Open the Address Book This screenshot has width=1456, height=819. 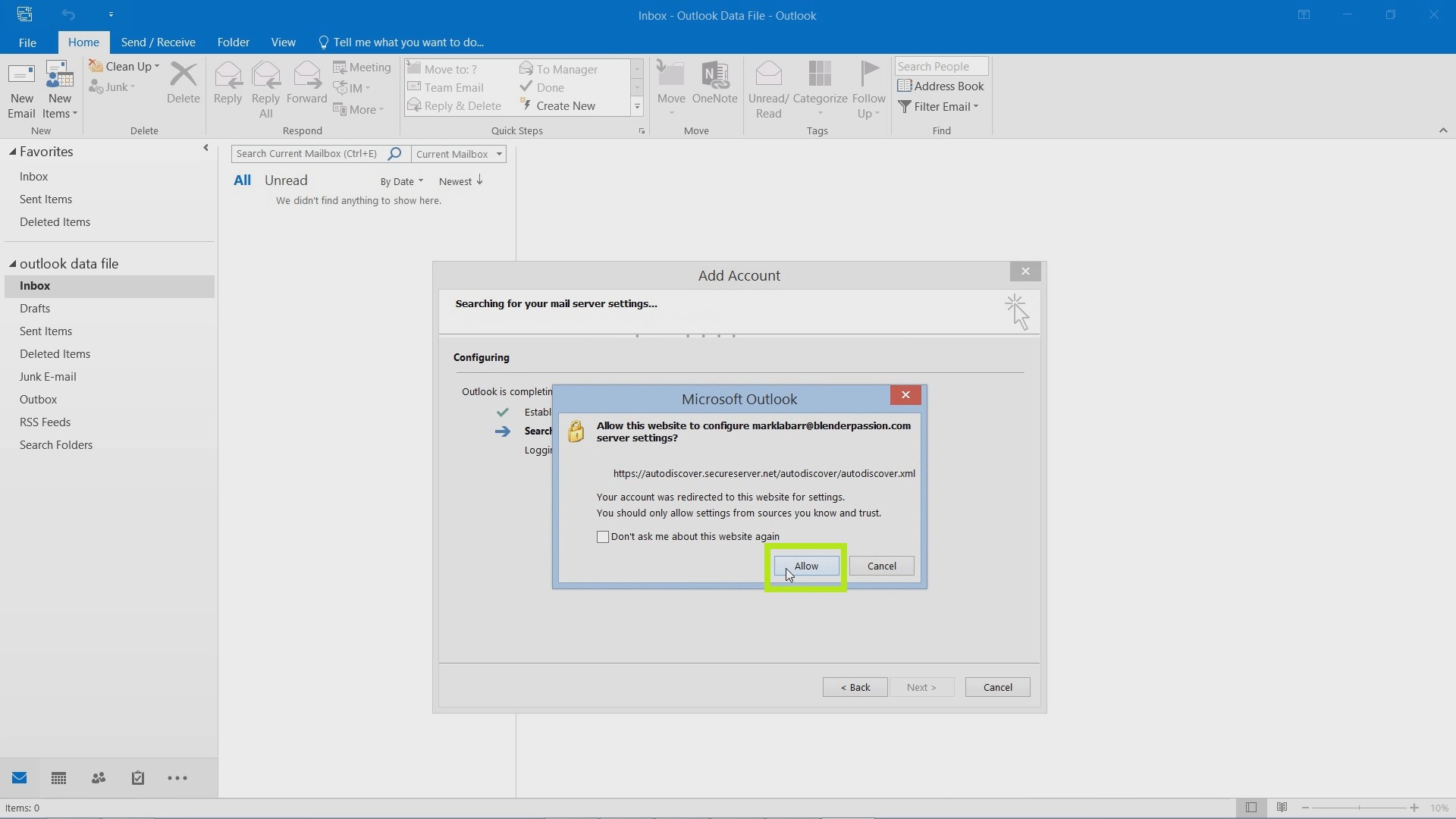940,86
